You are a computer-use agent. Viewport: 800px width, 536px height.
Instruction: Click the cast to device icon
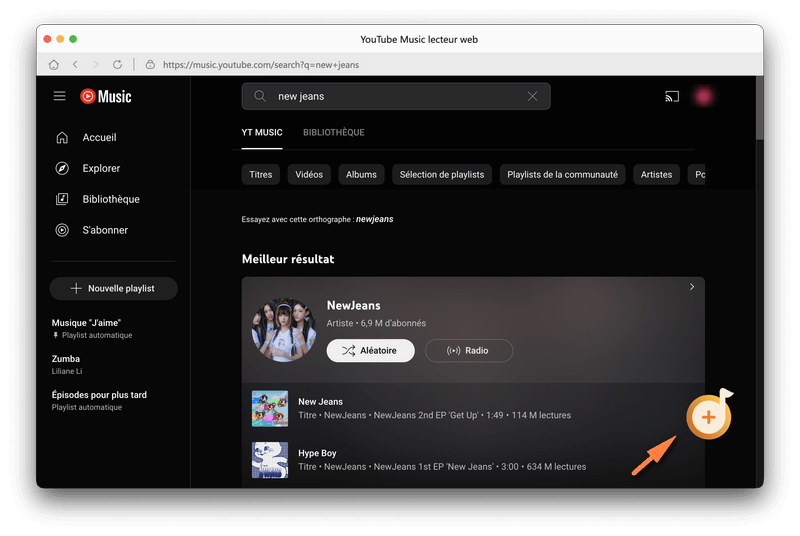pos(671,96)
